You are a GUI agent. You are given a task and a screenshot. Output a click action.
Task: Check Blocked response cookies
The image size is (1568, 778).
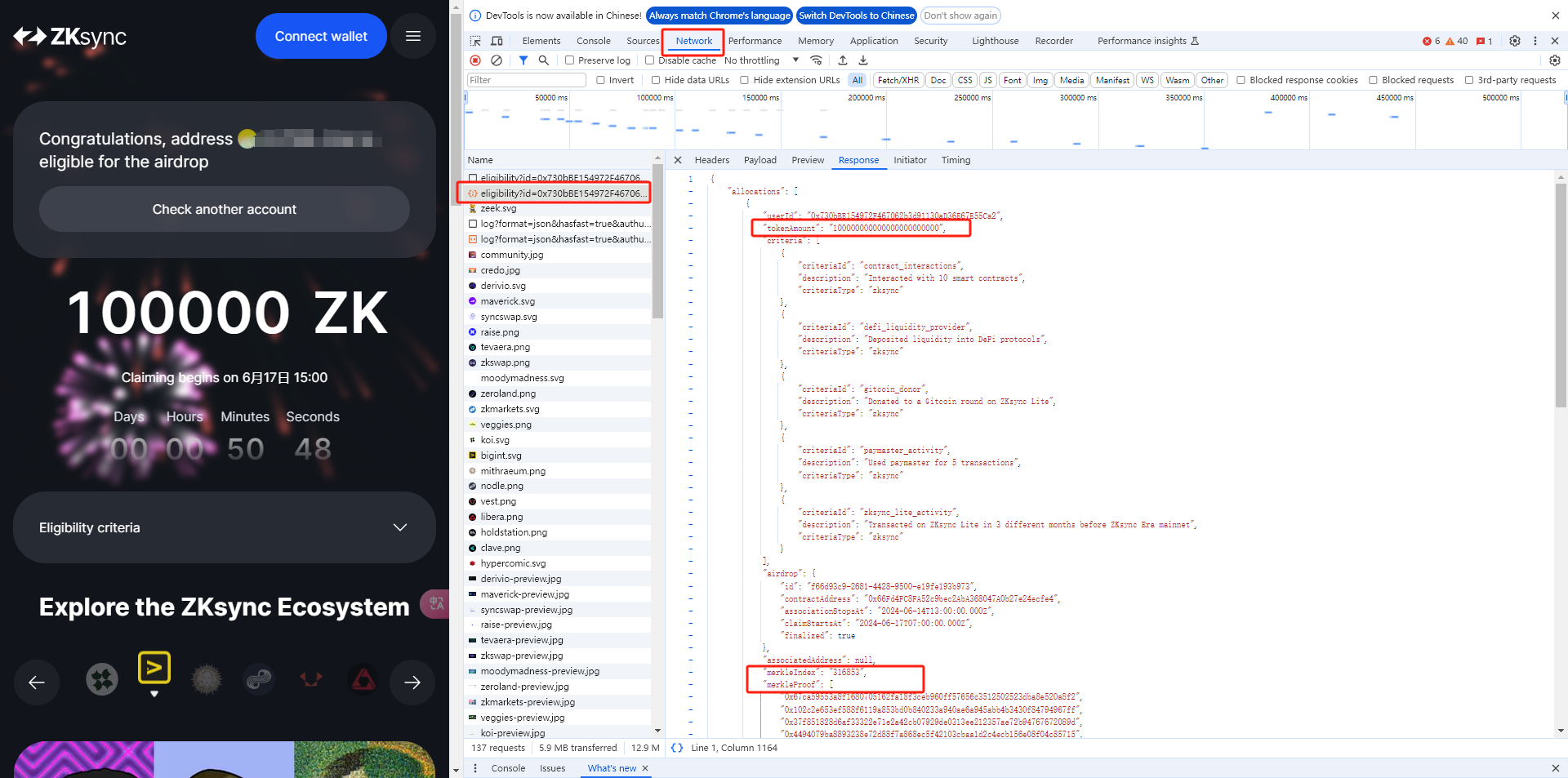[1241, 80]
